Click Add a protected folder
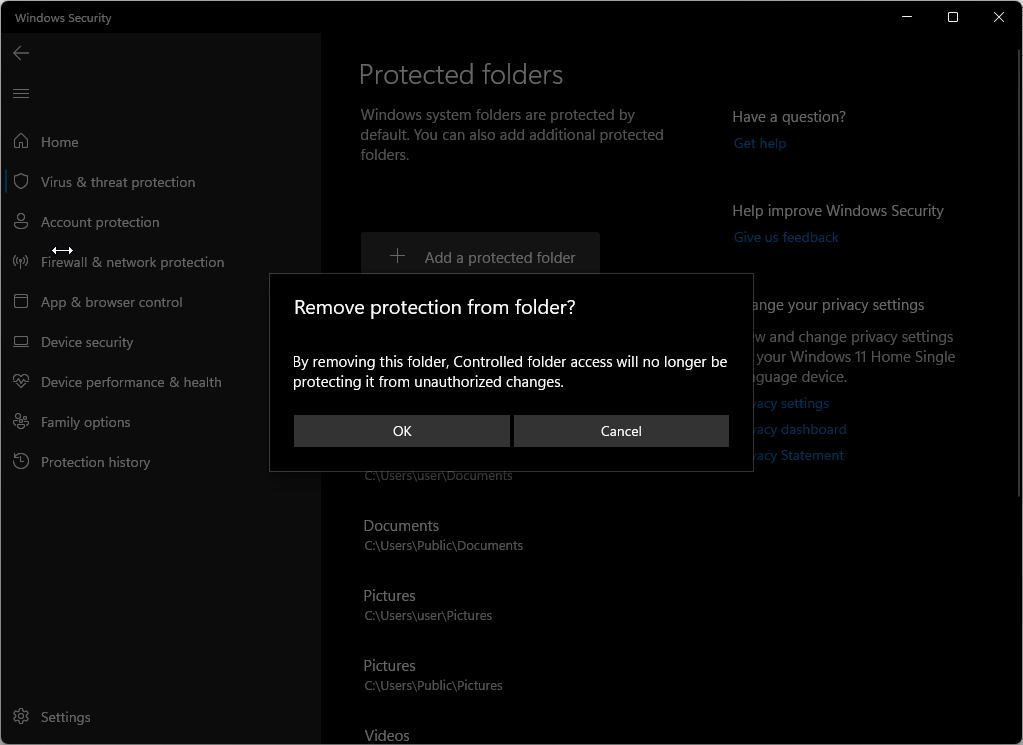 click(480, 257)
